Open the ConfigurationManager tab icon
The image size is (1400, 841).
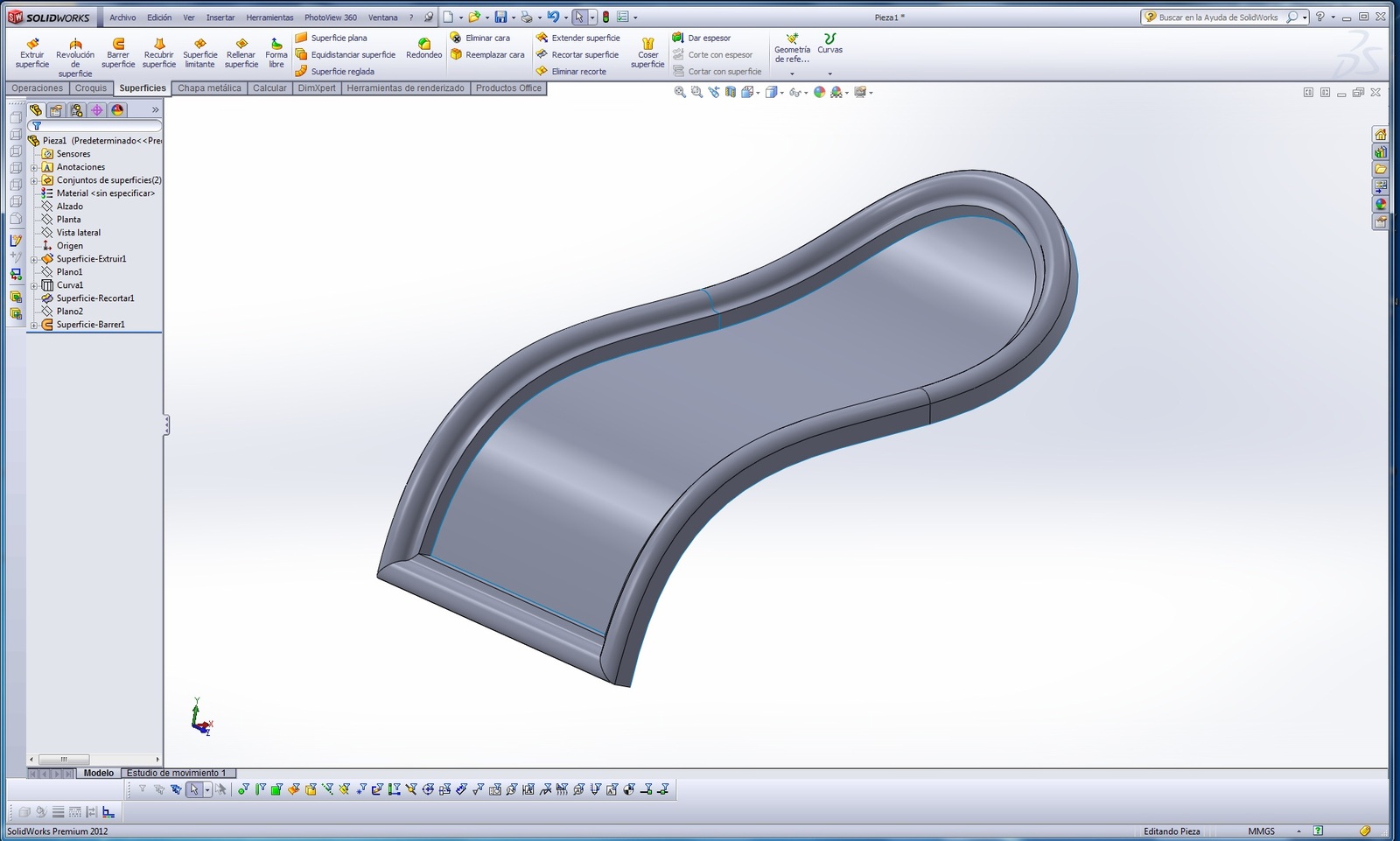coord(77,110)
